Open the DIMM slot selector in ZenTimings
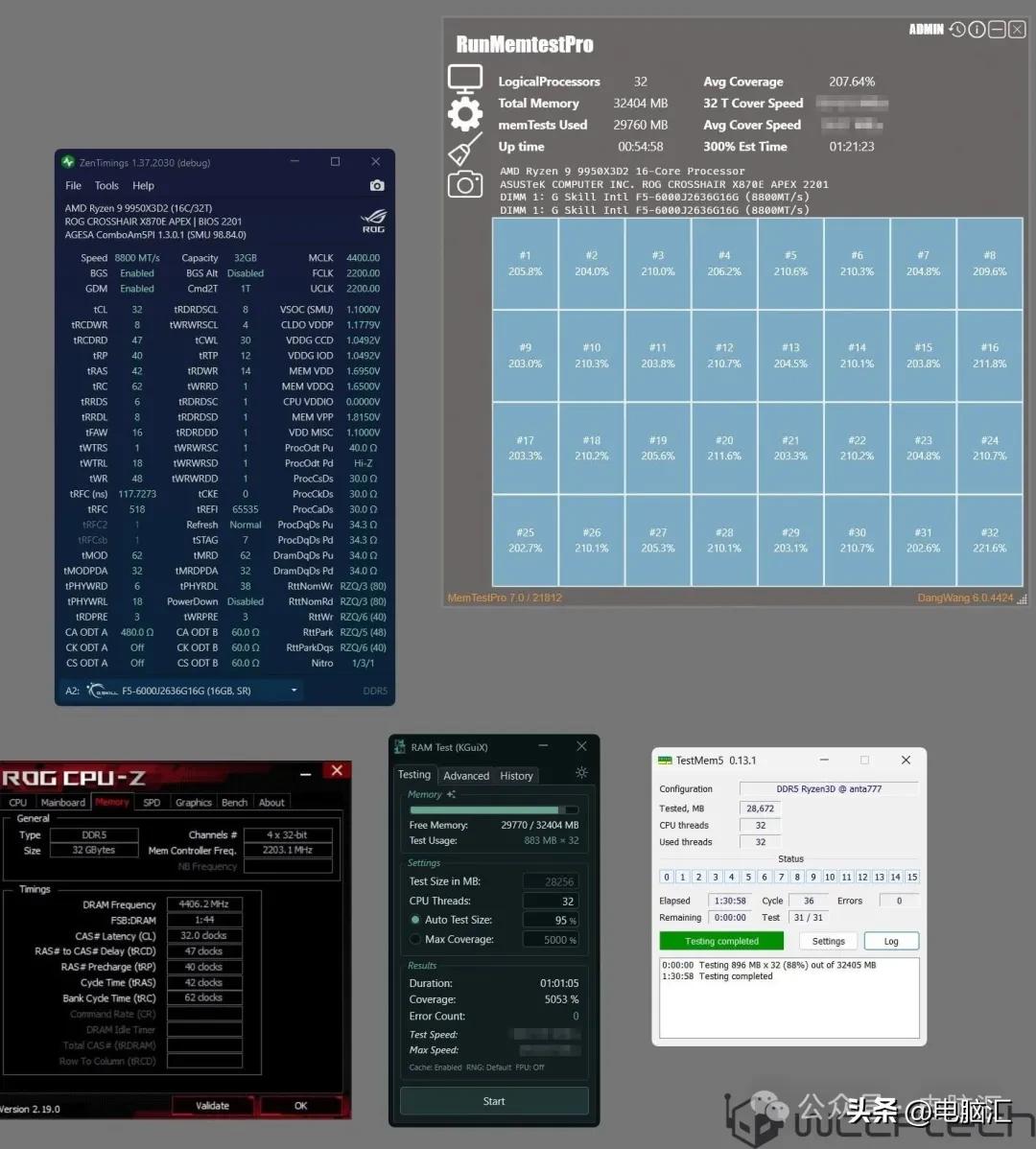1036x1149 pixels. pyautogui.click(x=294, y=690)
